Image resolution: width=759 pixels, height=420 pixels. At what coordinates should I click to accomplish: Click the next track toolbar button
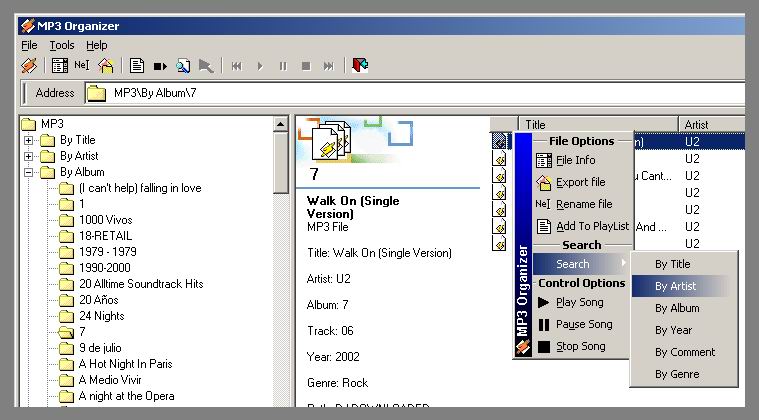[329, 66]
